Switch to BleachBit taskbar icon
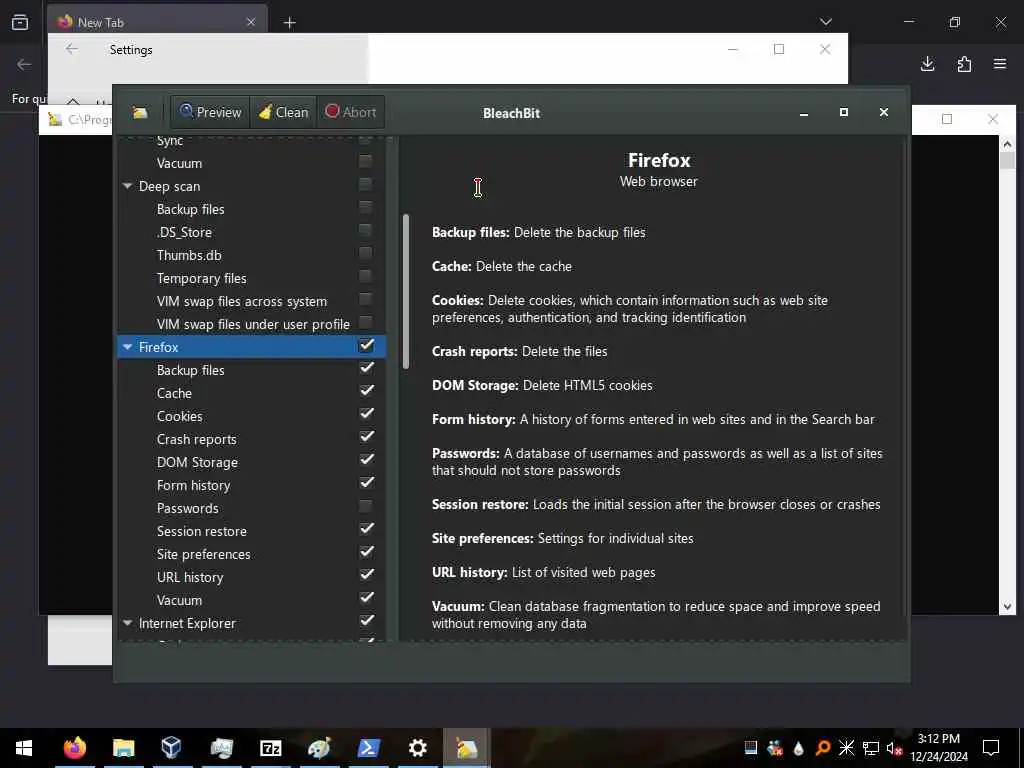 click(x=466, y=748)
